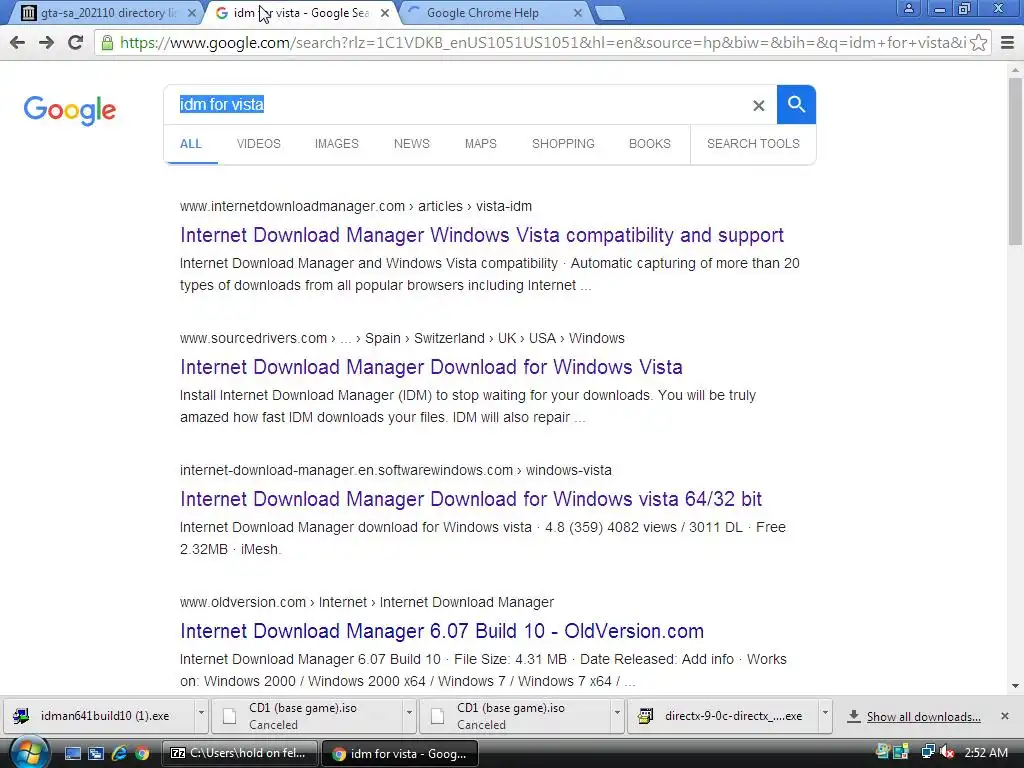This screenshot has height=768, width=1024.
Task: Launch Chrome from the Quick Launch bar
Action: [x=142, y=754]
